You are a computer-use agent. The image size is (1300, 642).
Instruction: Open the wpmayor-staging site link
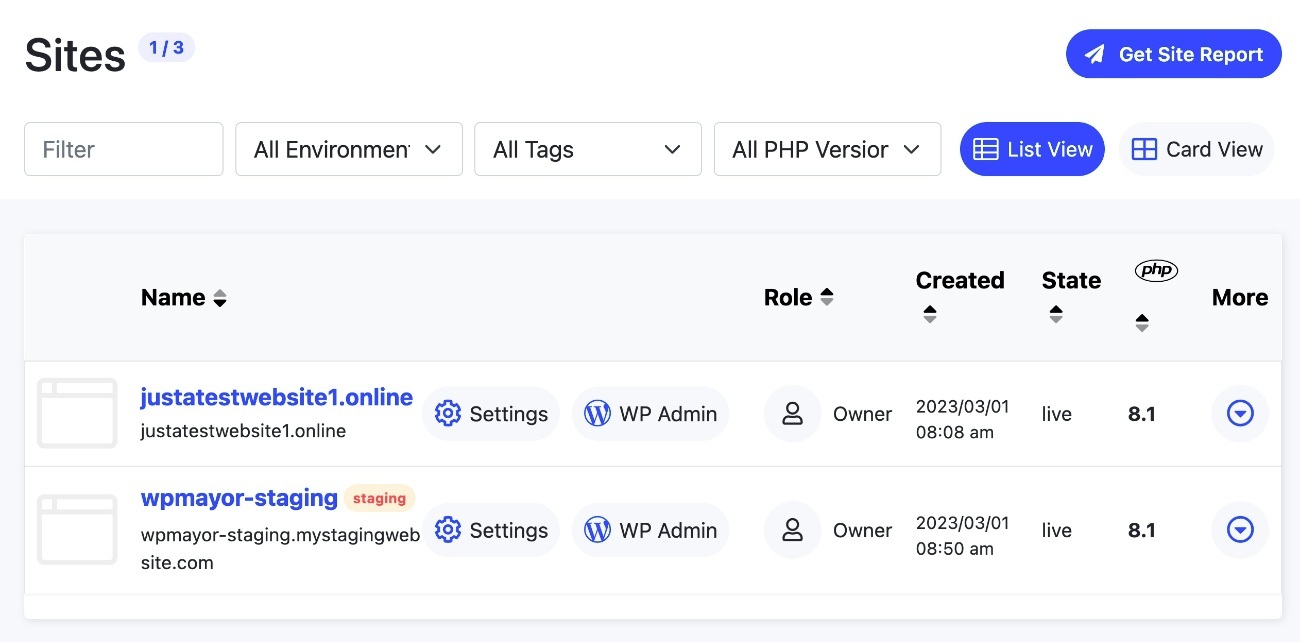pos(239,497)
